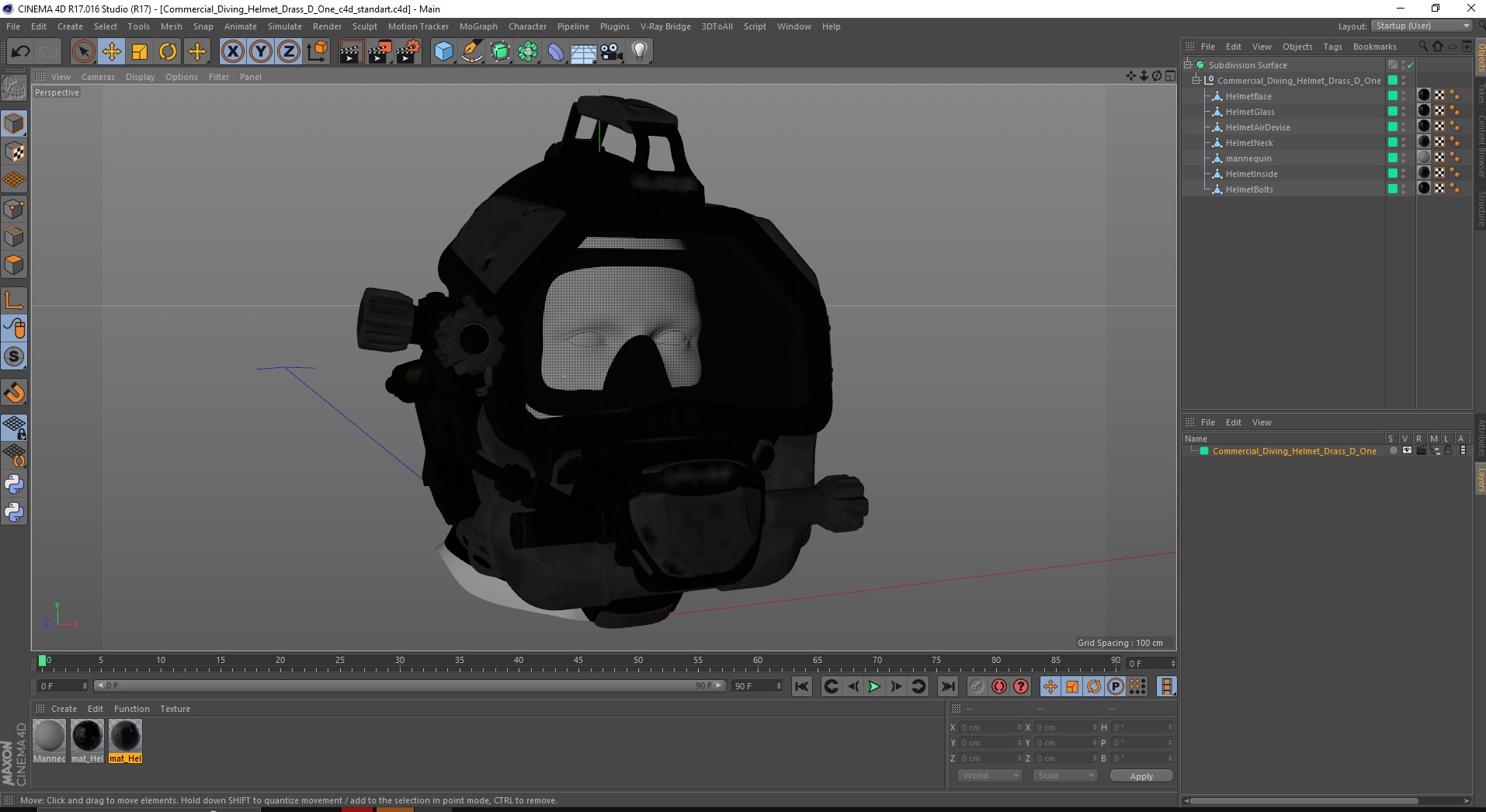1486x812 pixels.
Task: Toggle Subdivision Surface enable checkmark
Action: tap(1411, 65)
